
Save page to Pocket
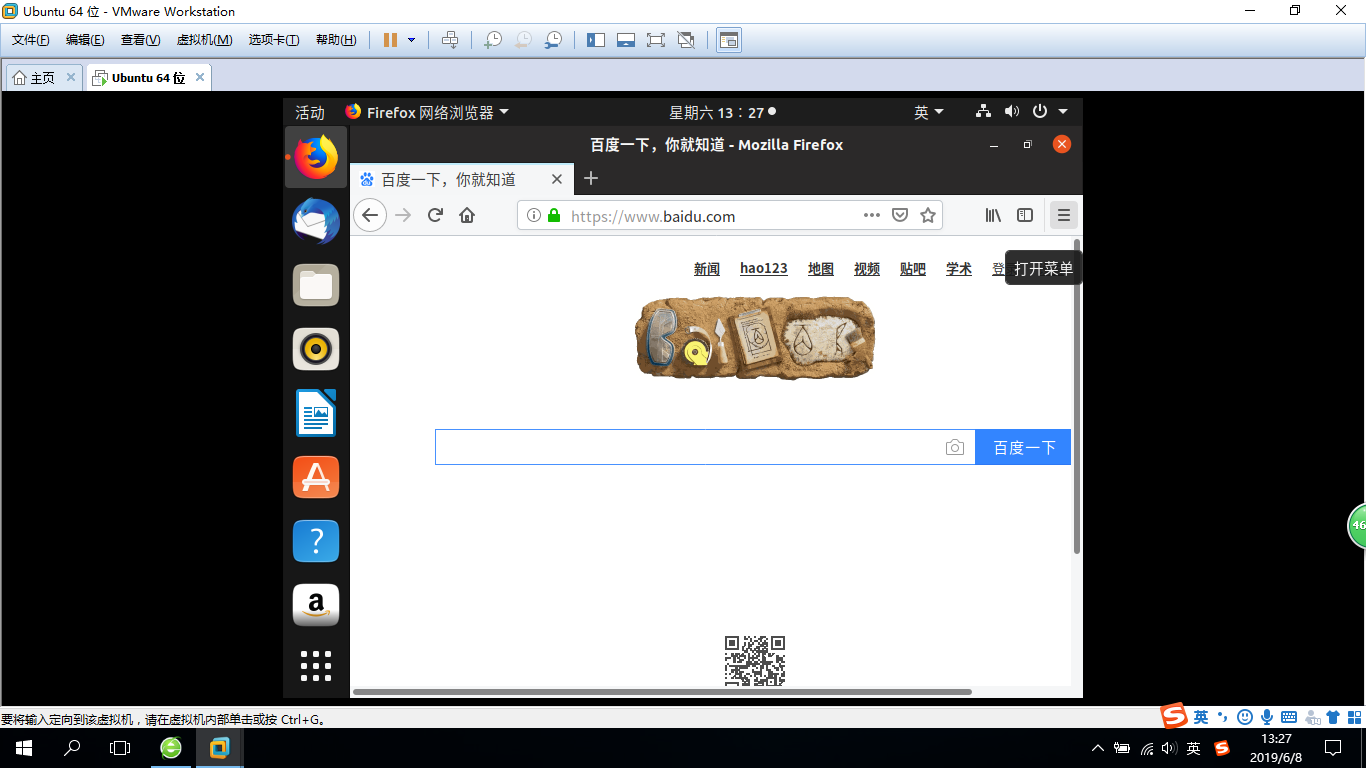click(900, 215)
